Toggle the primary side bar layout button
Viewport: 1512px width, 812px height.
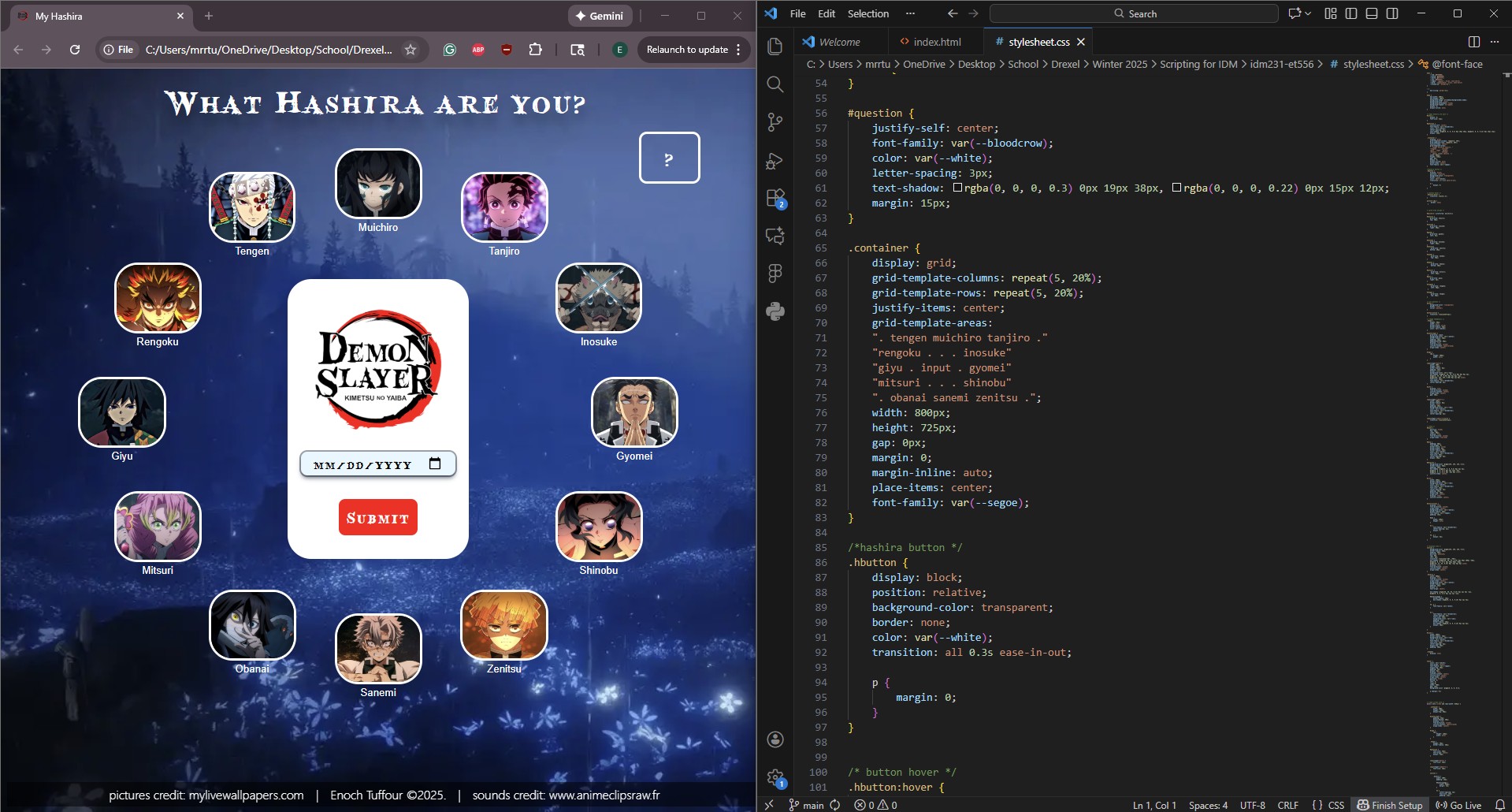(x=1351, y=13)
